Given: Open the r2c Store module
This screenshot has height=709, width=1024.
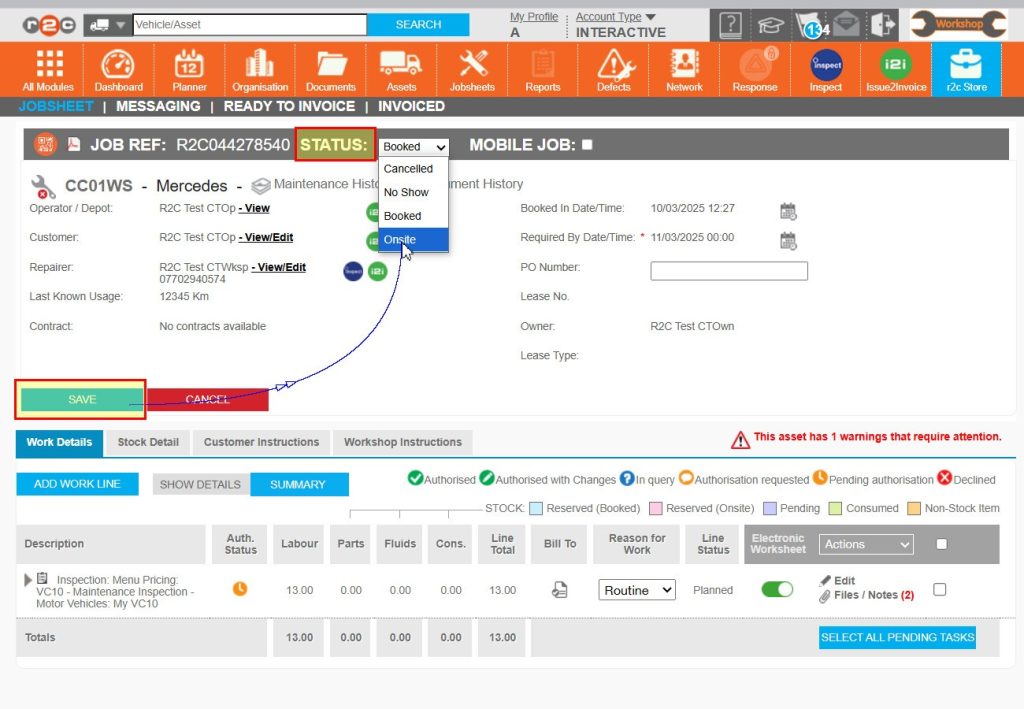Looking at the screenshot, I should pos(965,68).
